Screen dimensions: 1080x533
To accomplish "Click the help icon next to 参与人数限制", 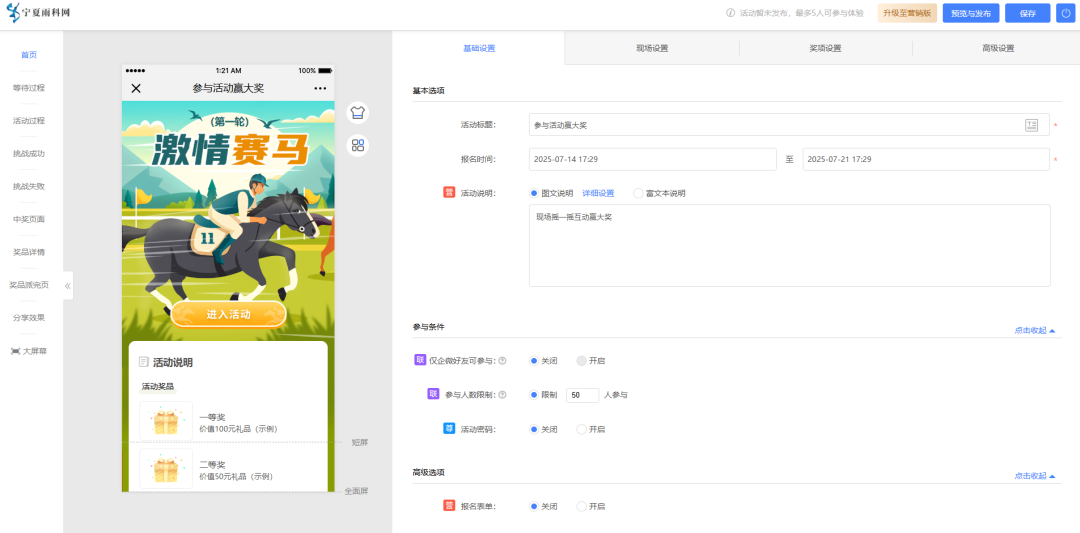I will pos(502,395).
